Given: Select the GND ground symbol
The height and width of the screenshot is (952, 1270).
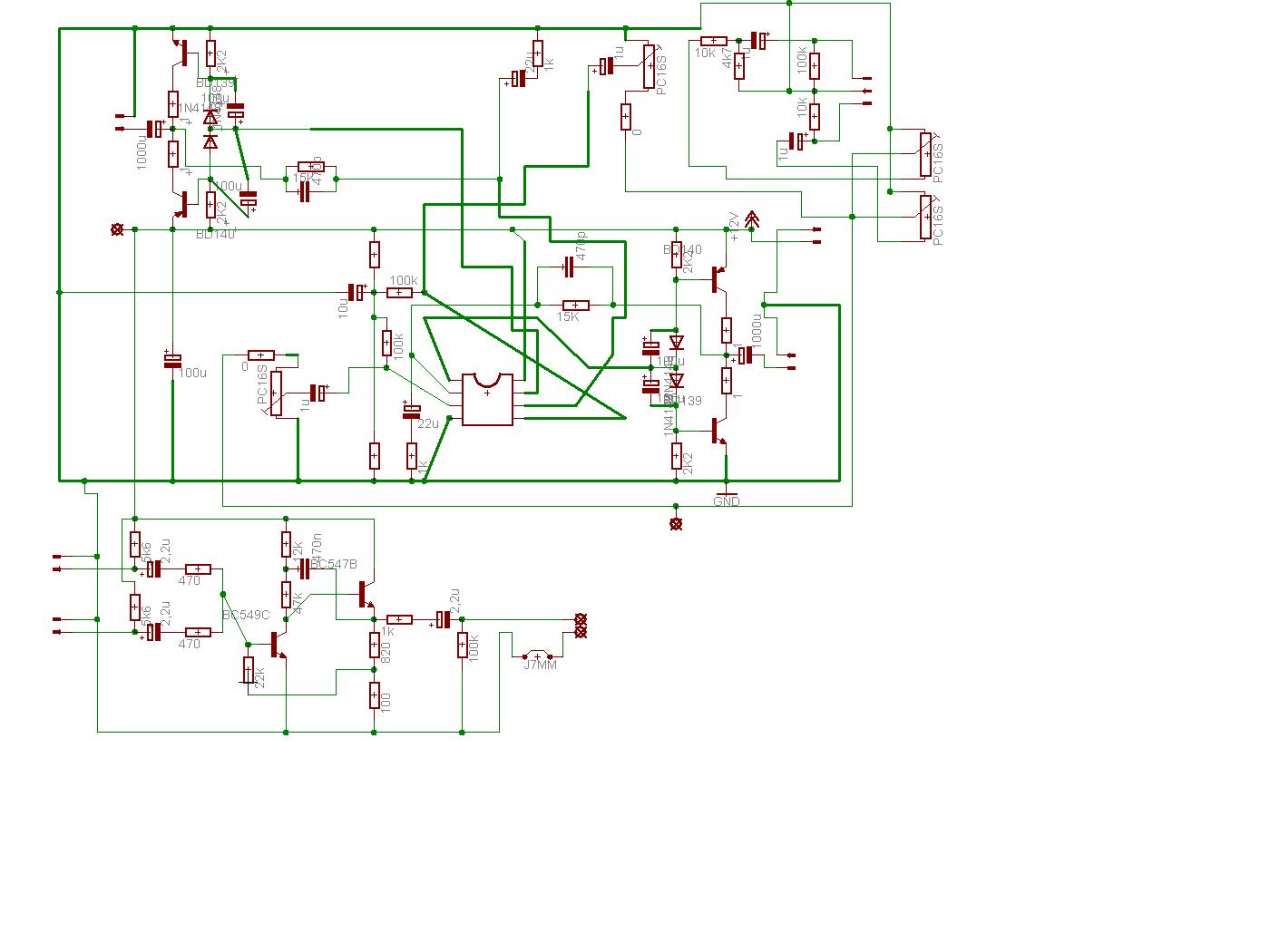Looking at the screenshot, I should pos(727,492).
